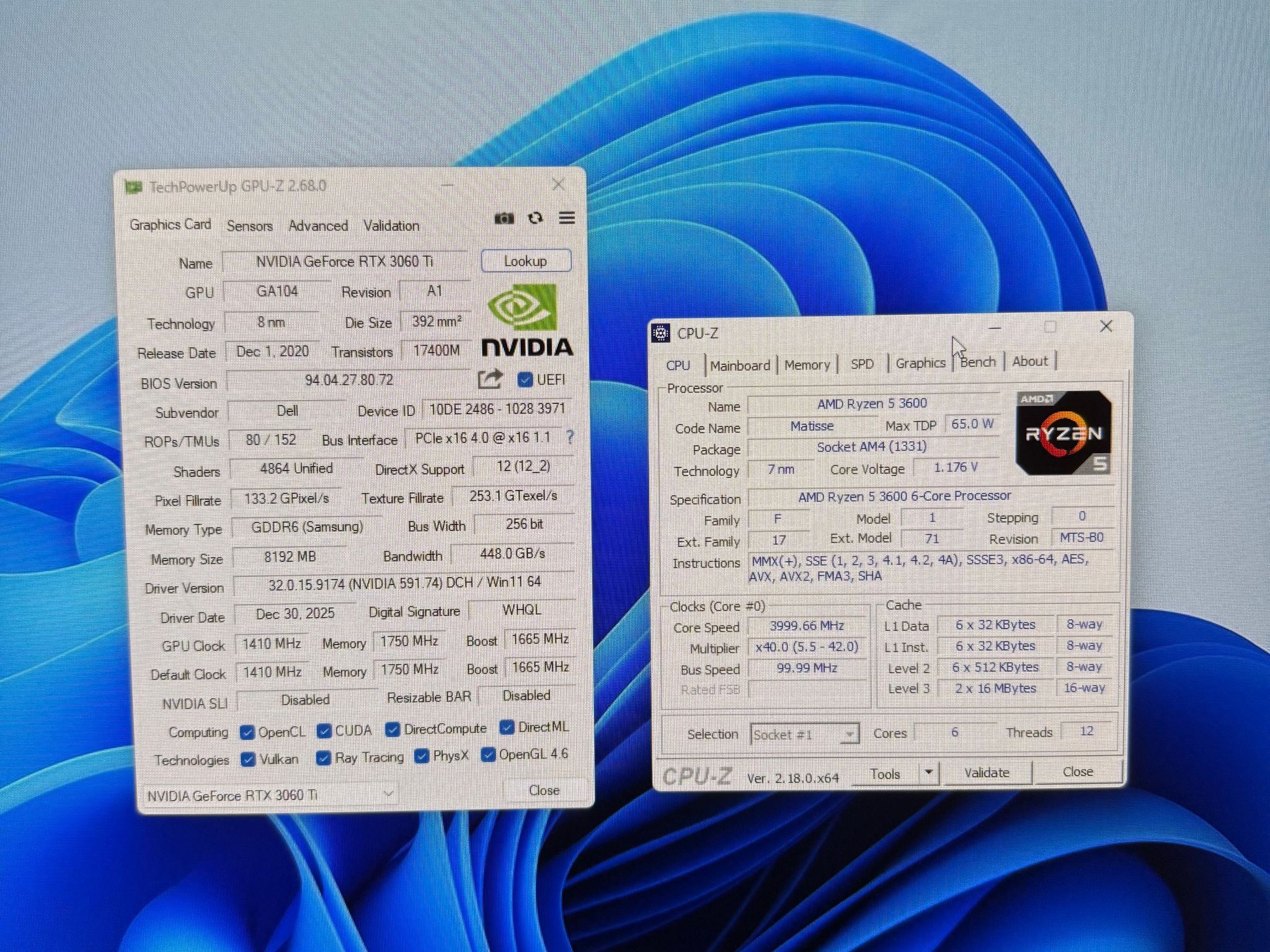Toggle the Ray Tracing checkbox
The height and width of the screenshot is (952, 1270).
pyautogui.click(x=323, y=758)
